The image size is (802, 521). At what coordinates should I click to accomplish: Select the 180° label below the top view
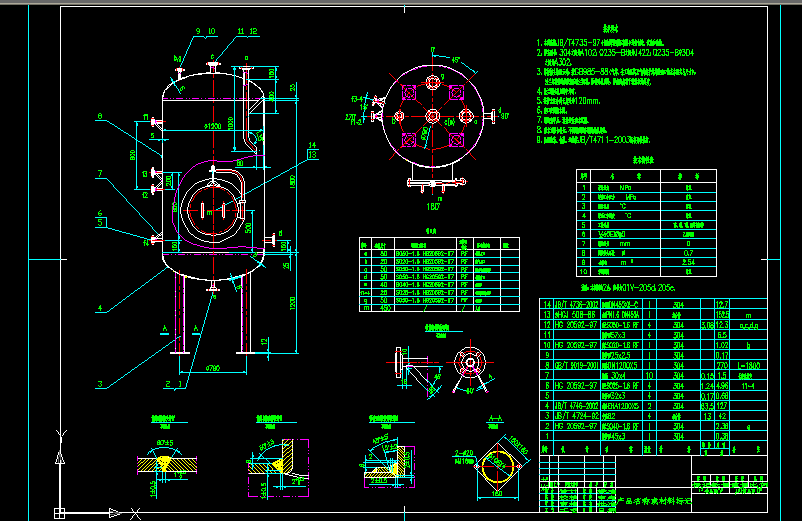(434, 206)
